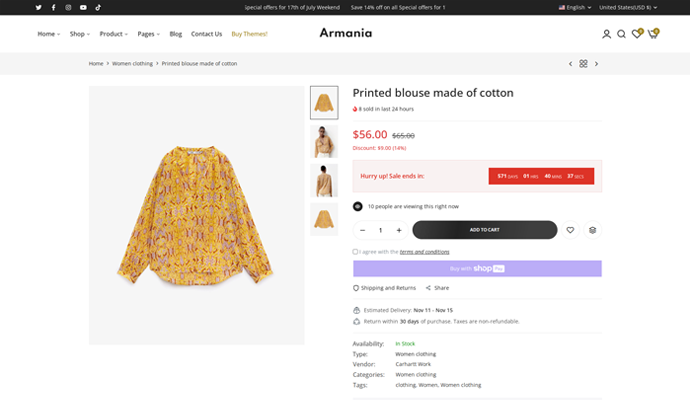Image resolution: width=690 pixels, height=400 pixels.
Task: Go to Contact Us page
Action: point(206,34)
